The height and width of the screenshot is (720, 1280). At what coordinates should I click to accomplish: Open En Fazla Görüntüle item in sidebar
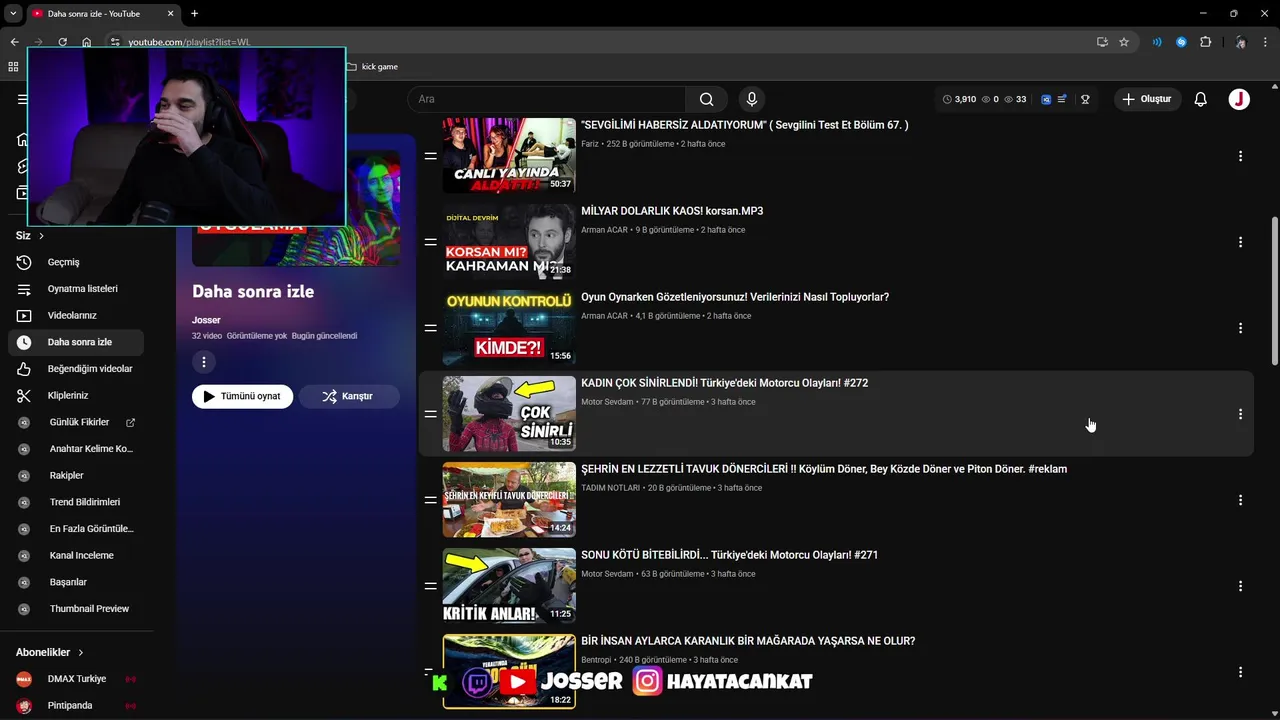click(76, 528)
